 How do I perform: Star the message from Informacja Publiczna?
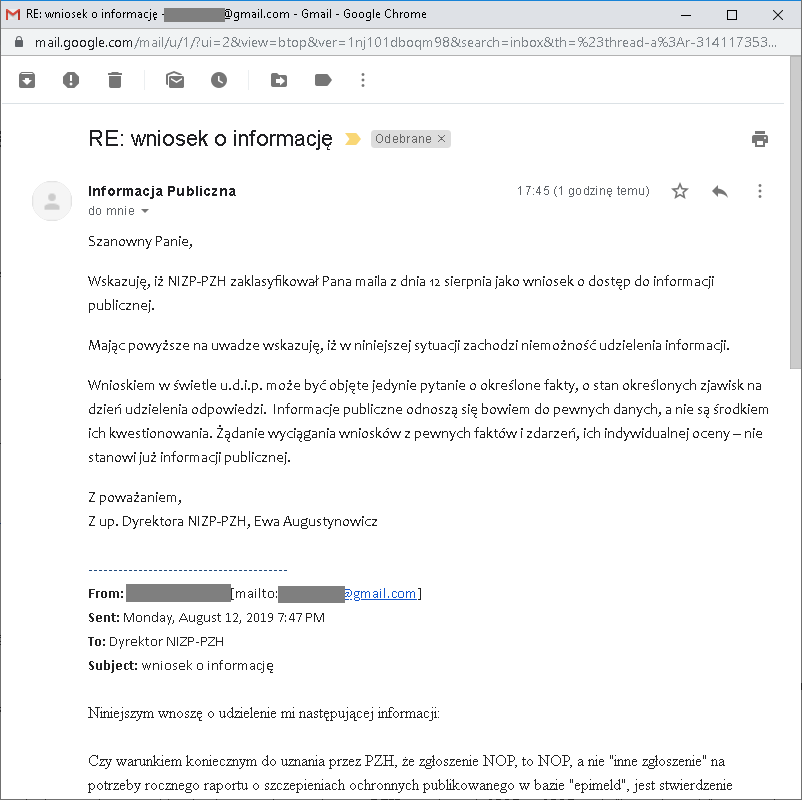tap(680, 191)
